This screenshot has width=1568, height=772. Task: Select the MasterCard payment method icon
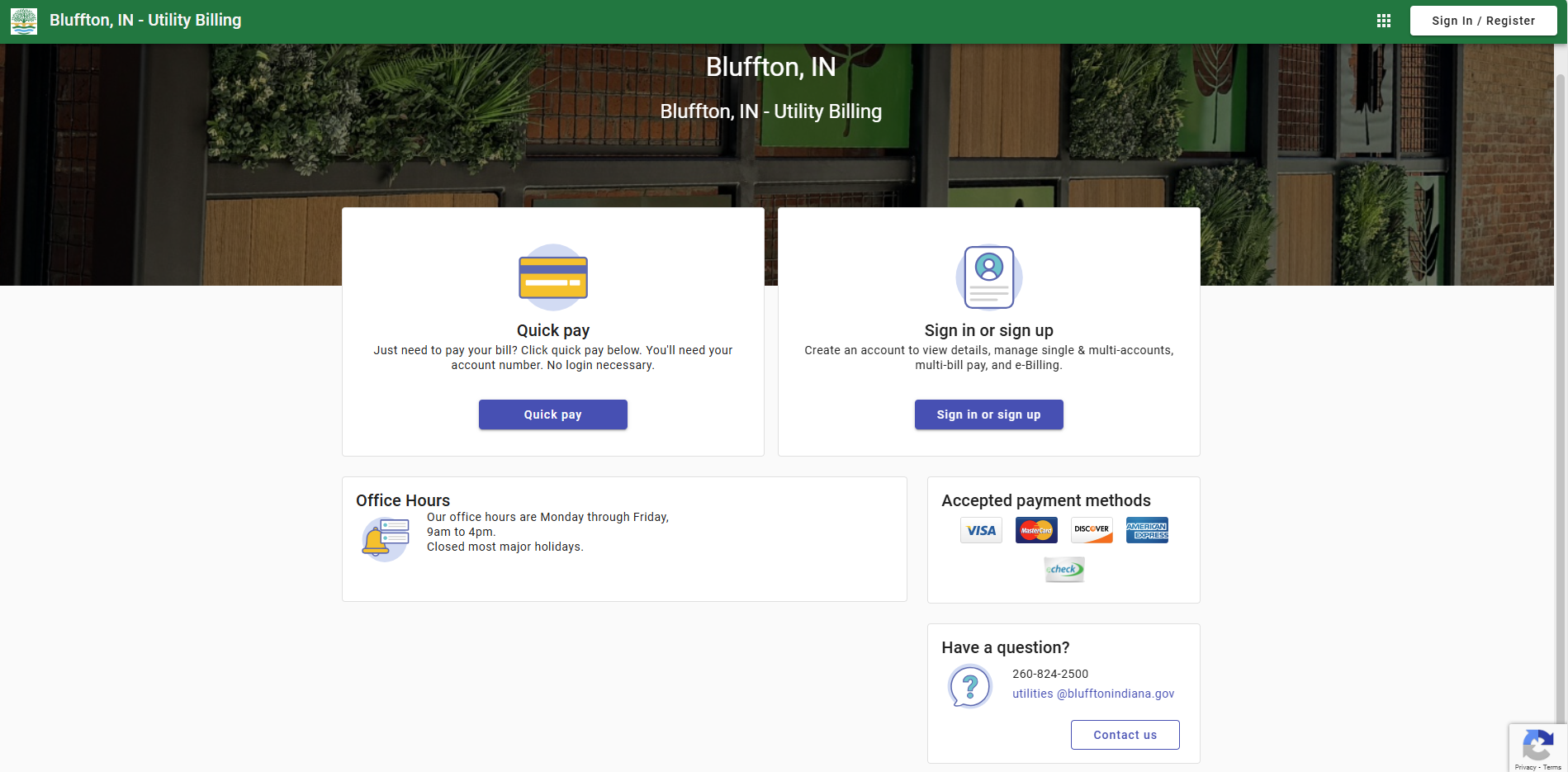1036,530
